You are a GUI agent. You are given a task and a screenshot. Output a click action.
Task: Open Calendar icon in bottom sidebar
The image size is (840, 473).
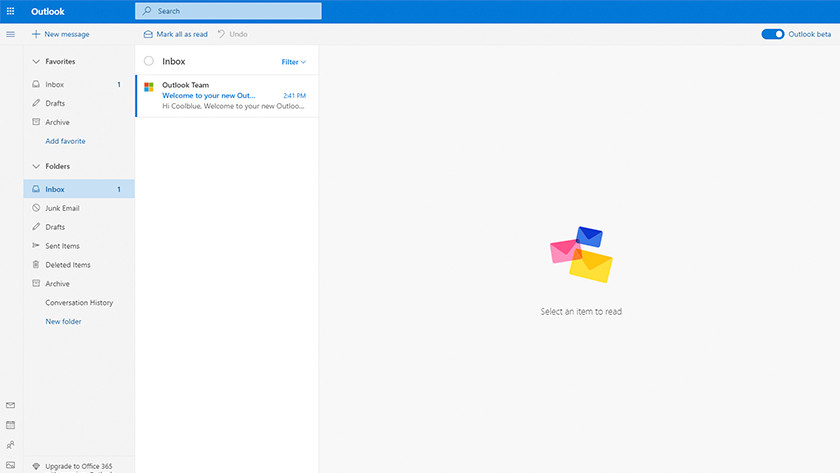[x=11, y=425]
